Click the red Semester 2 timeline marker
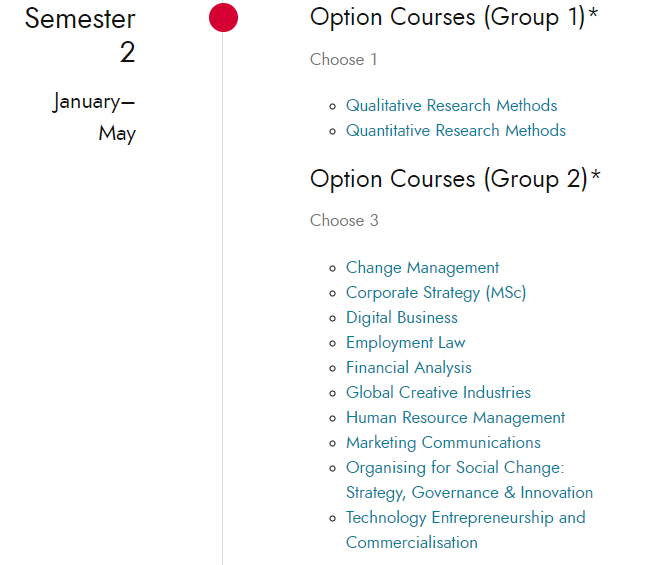Screen dimensions: 651x565 tap(223, 17)
